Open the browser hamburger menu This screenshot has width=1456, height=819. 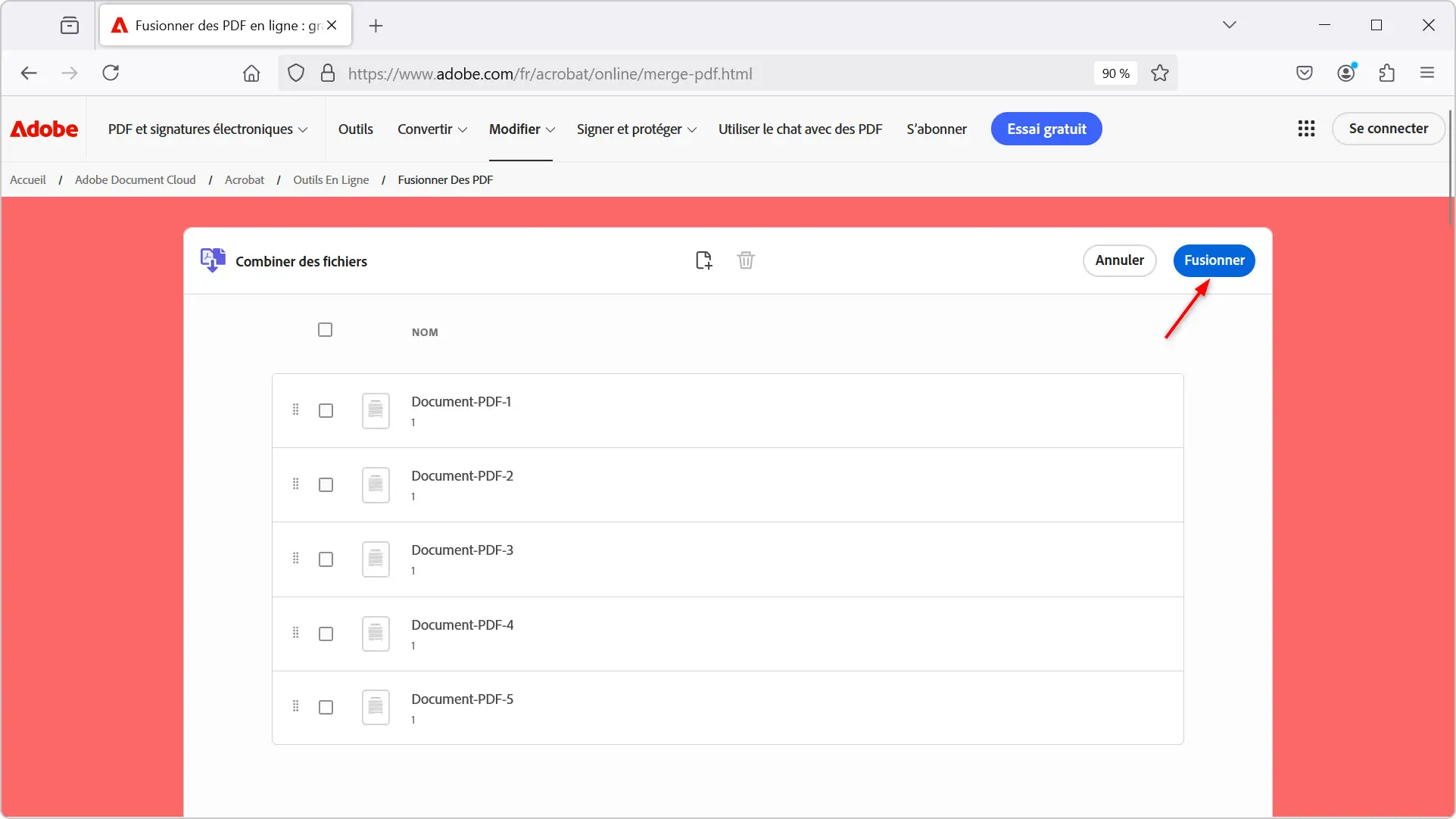click(1427, 73)
